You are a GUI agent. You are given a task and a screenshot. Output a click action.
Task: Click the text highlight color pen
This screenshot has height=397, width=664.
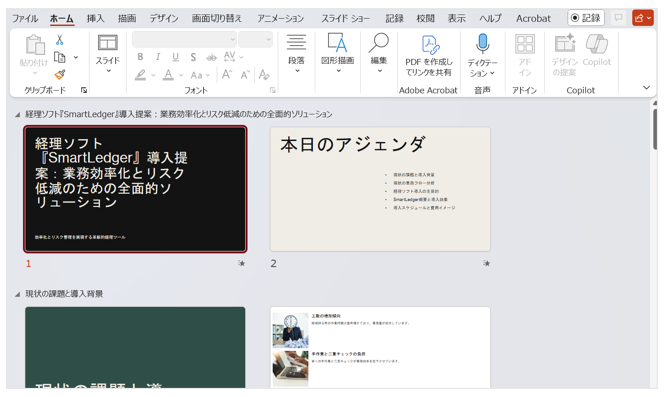141,75
